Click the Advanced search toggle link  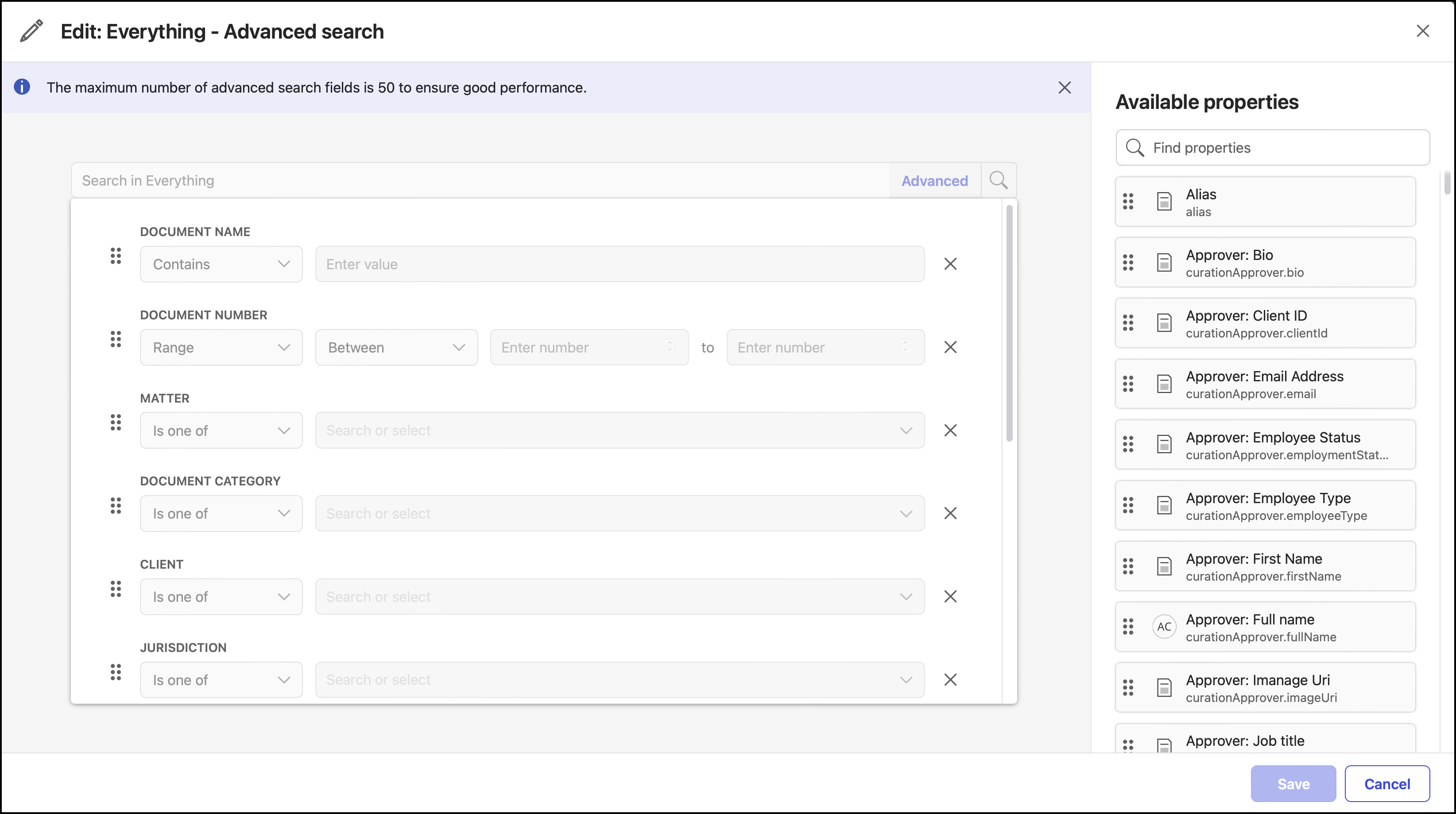tap(934, 181)
